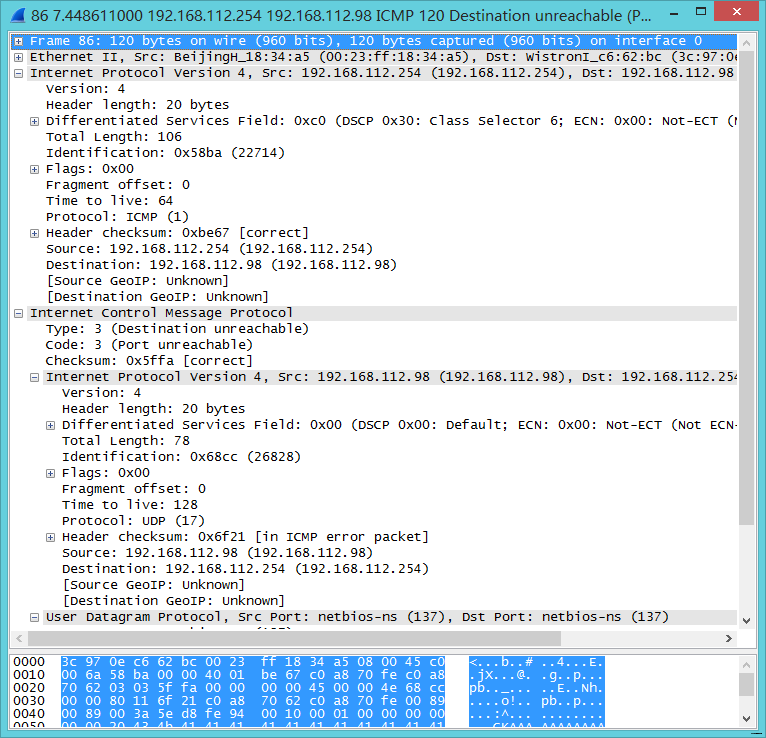Image resolution: width=766 pixels, height=738 pixels.
Task: Select Identification: 0x68cc (26828) field
Action: coord(181,457)
